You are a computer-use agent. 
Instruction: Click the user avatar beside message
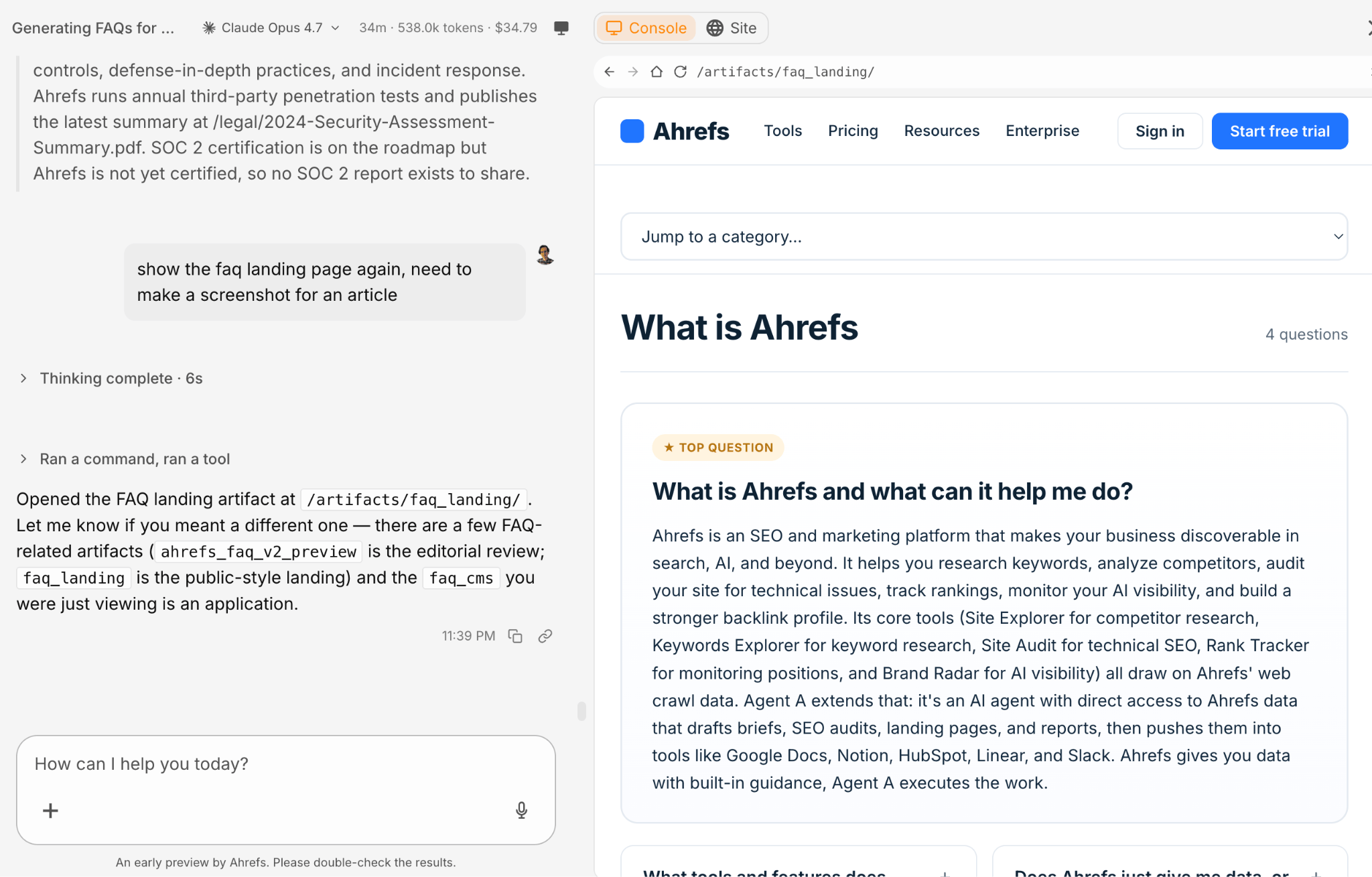(545, 255)
